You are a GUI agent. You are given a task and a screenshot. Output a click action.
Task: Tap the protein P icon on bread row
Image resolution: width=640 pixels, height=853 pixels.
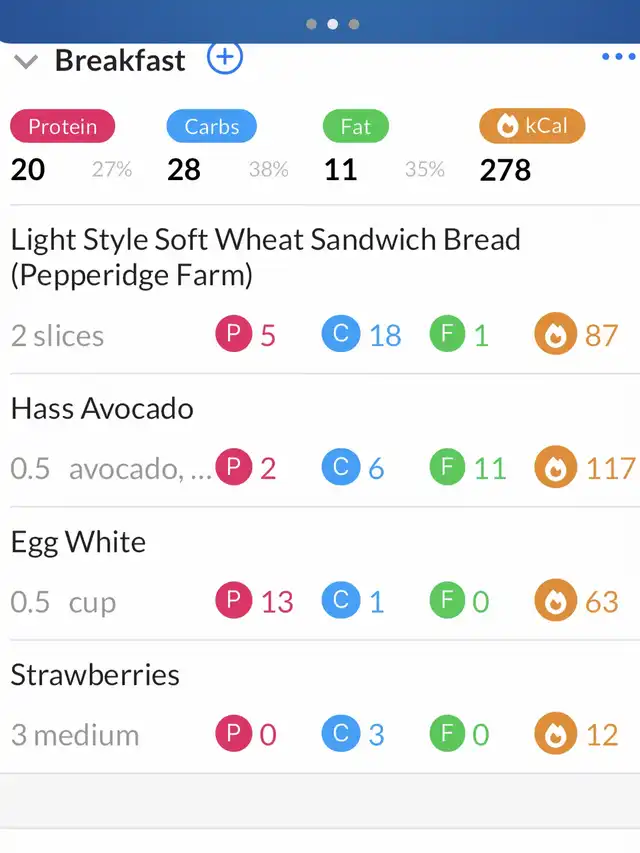point(234,334)
